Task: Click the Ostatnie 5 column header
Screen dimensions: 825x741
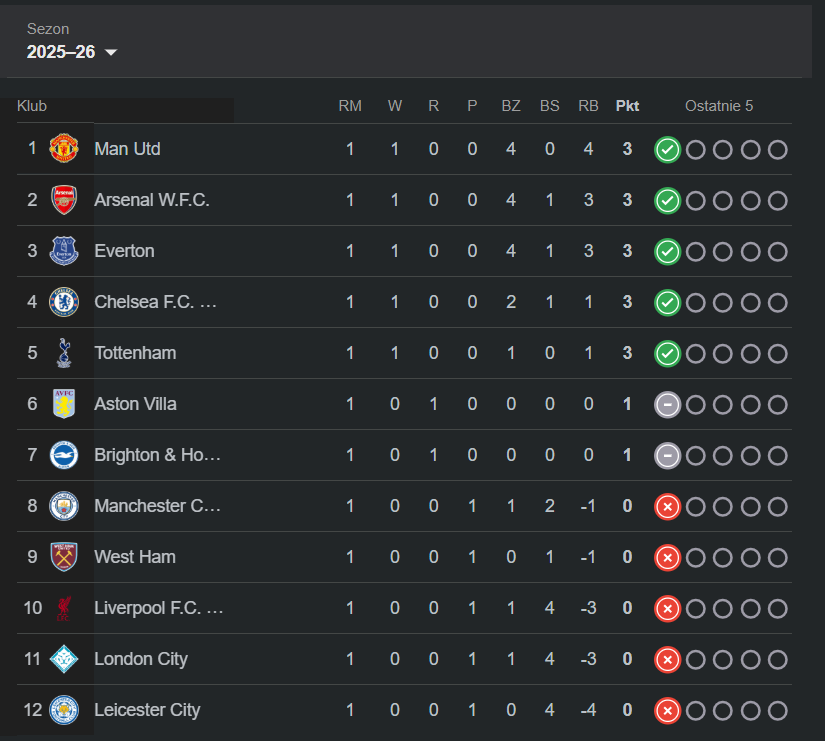Action: pos(719,106)
